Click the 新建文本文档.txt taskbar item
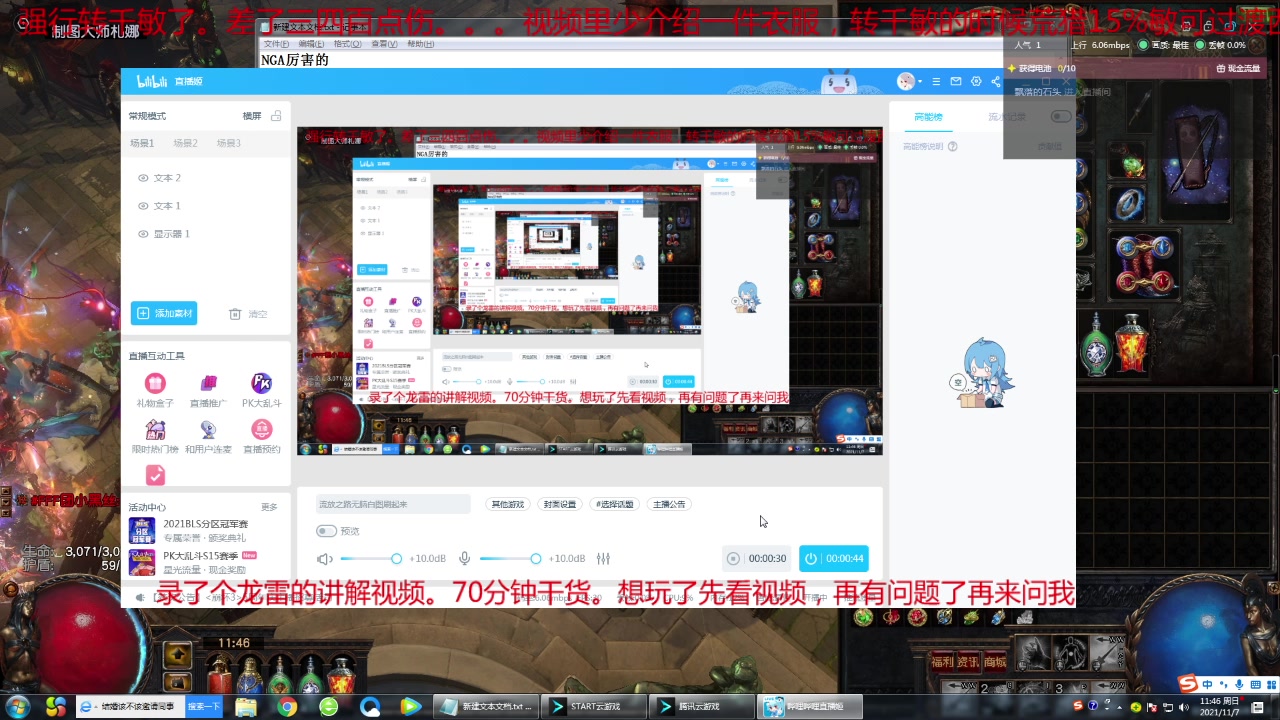Screen dimensions: 1280x720 pyautogui.click(x=487, y=706)
